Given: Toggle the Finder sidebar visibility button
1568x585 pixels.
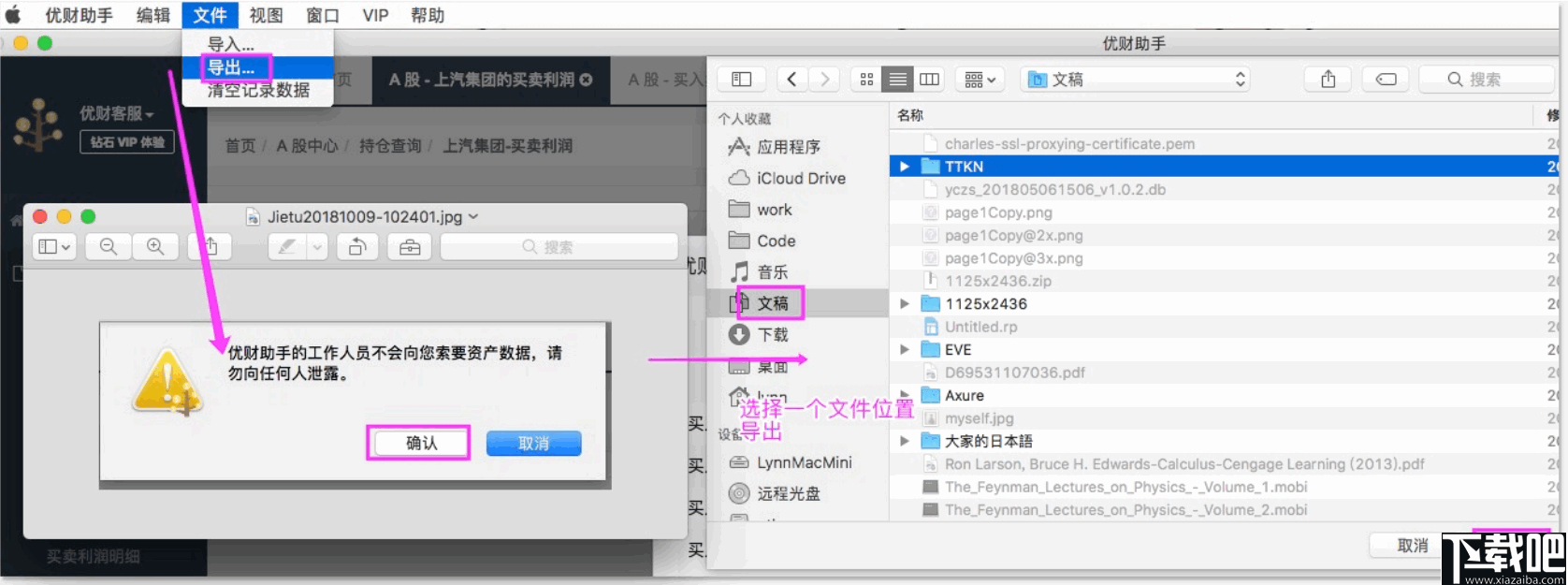Looking at the screenshot, I should [x=741, y=80].
